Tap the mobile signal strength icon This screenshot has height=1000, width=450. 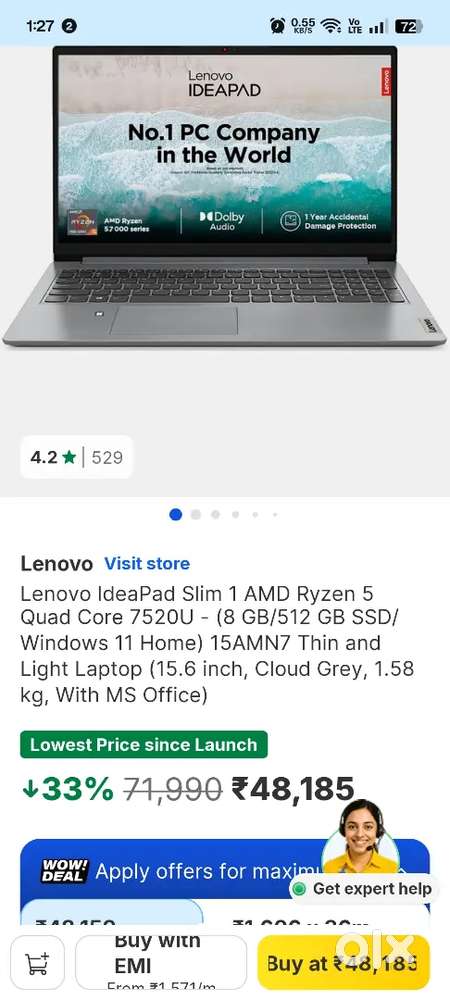pos(379,26)
